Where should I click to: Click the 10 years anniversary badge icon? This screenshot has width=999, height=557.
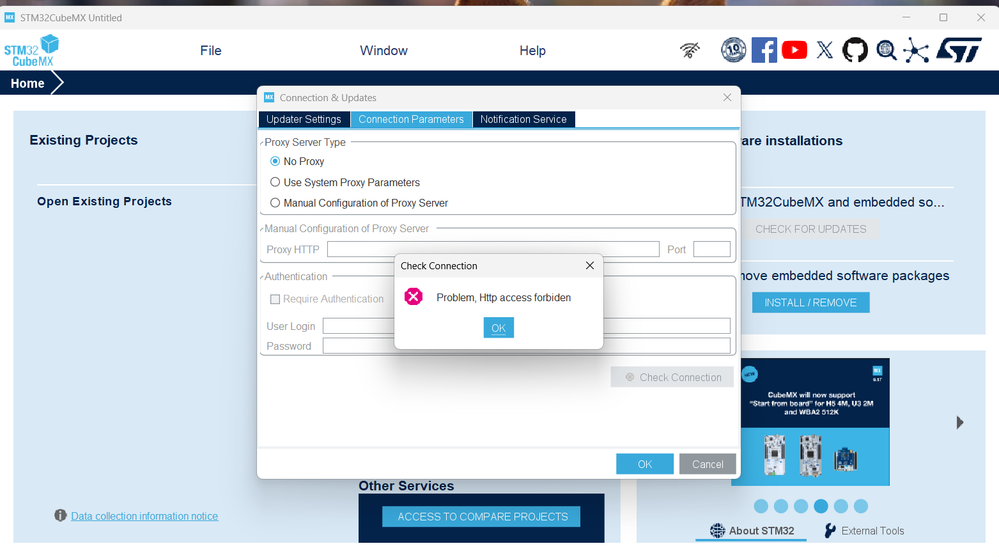coord(733,50)
